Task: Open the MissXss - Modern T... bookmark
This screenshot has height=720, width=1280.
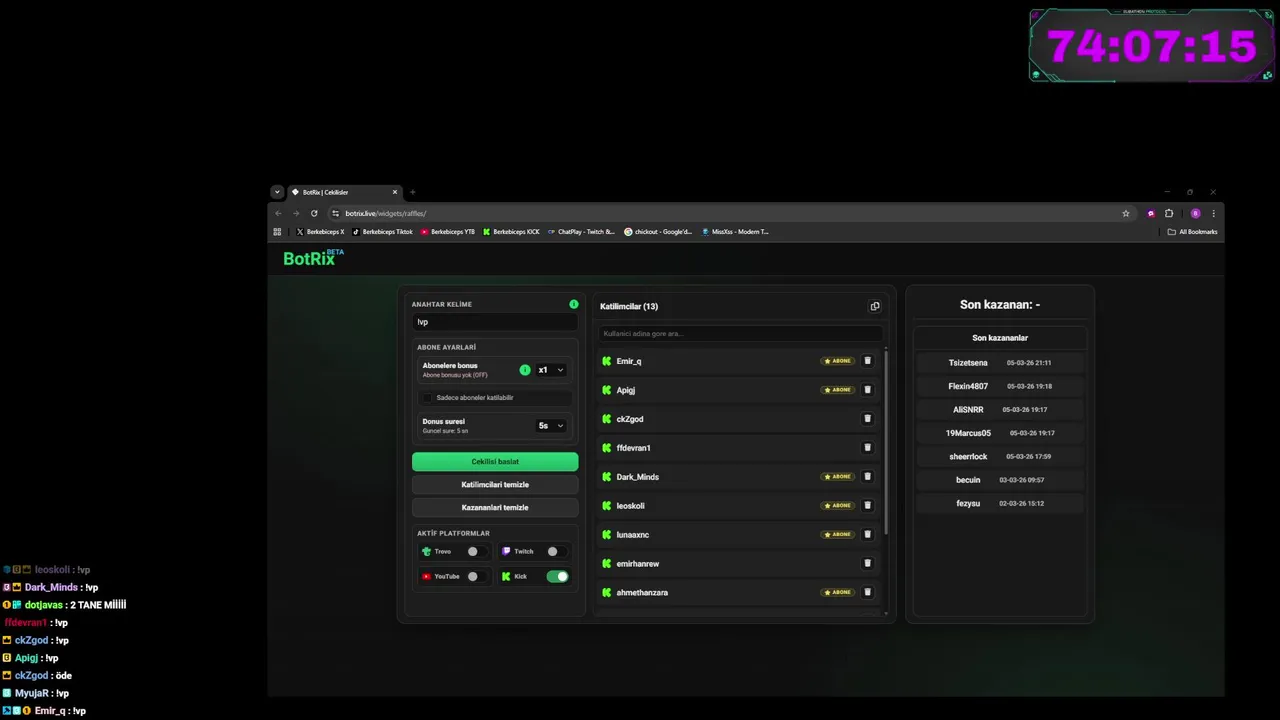Action: click(735, 231)
